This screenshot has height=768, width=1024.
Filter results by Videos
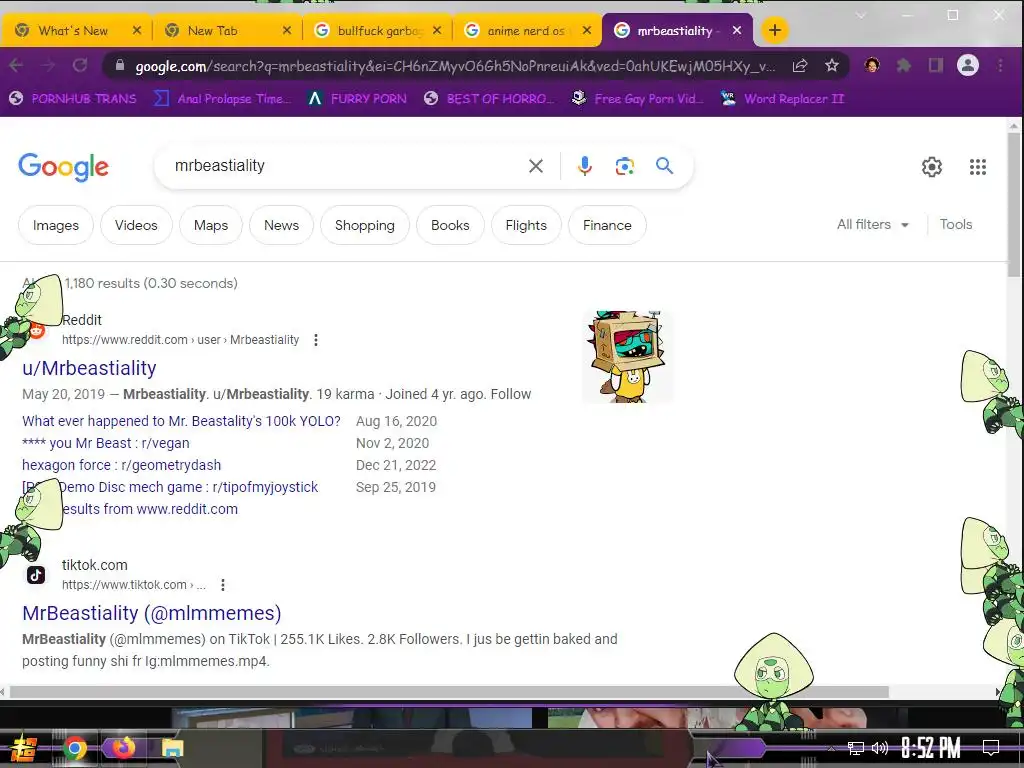[136, 225]
